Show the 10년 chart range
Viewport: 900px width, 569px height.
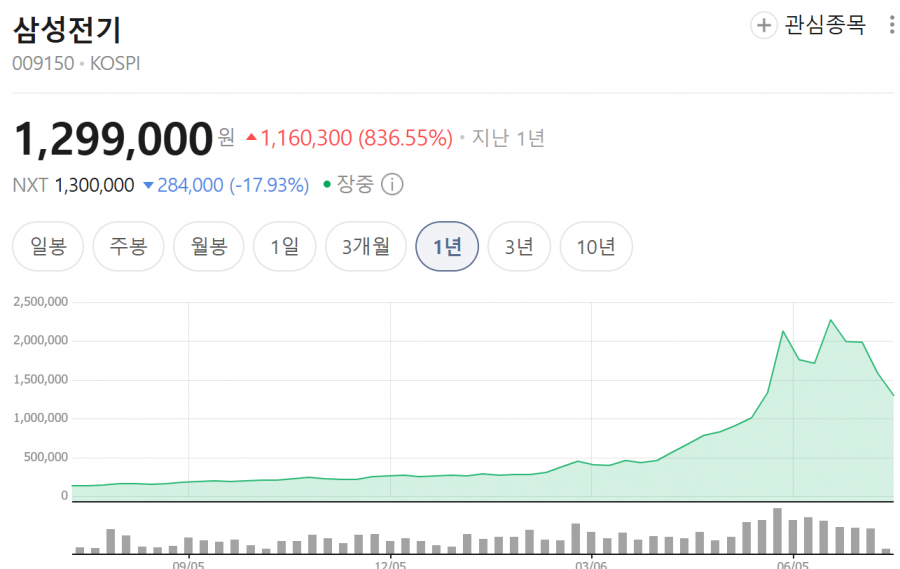pos(596,246)
